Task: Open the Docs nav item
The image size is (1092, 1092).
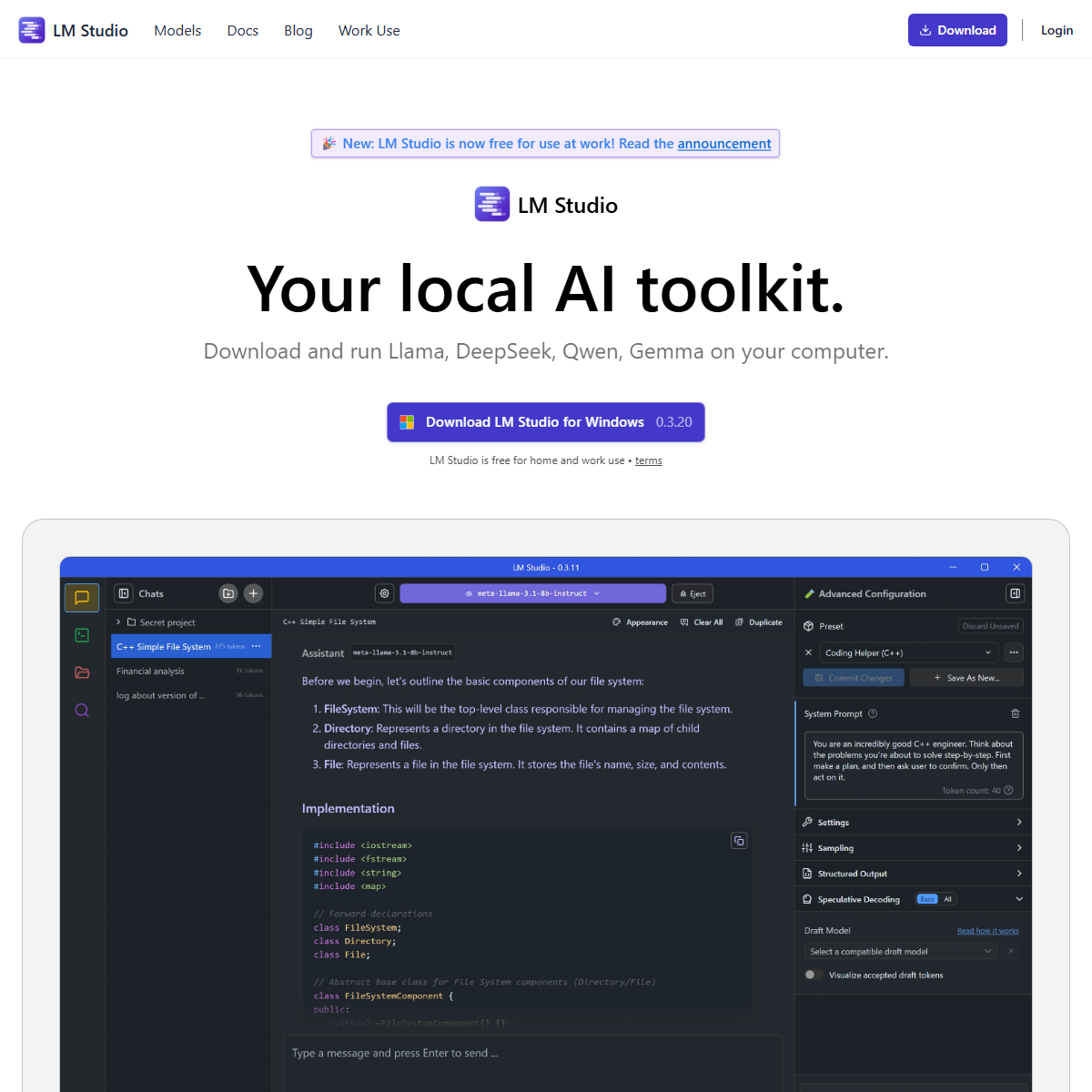Action: pyautogui.click(x=243, y=30)
